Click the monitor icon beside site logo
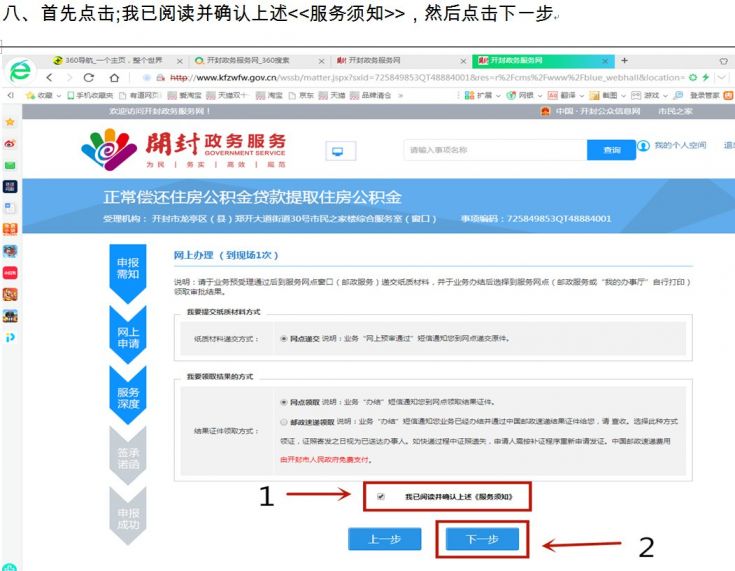This screenshot has width=735, height=571. pos(340,151)
